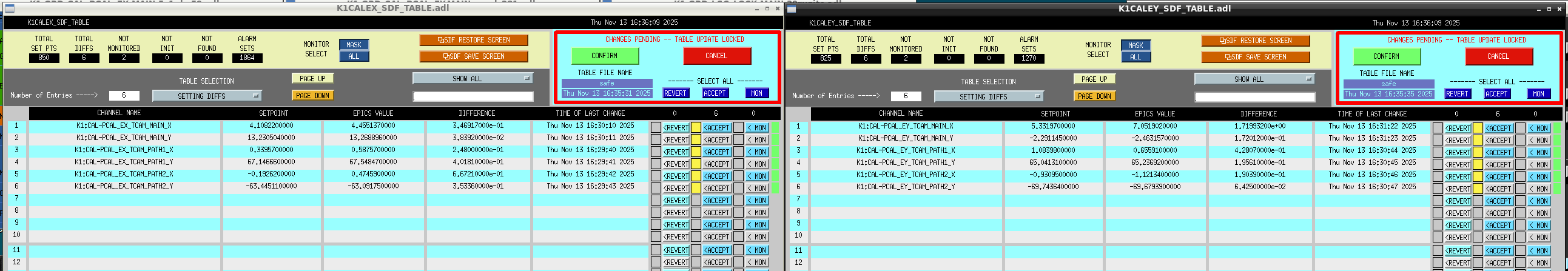Click yellow accept swatch for K1:CAL-PCAL_EY_TCAM_PATH2_X
Image resolution: width=1568 pixels, height=271 pixels.
point(1477,176)
